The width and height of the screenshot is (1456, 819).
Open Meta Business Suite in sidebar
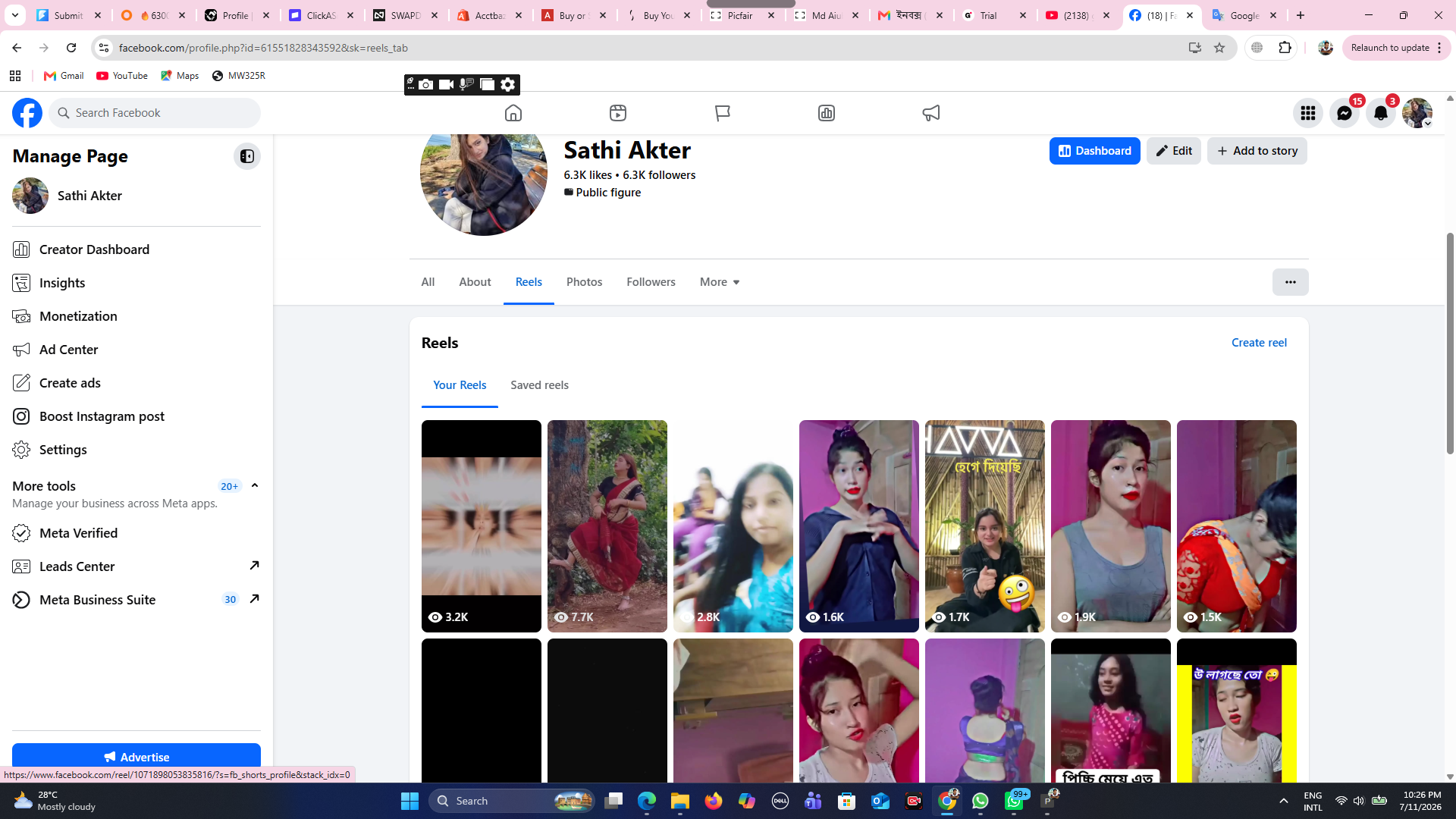(x=136, y=600)
